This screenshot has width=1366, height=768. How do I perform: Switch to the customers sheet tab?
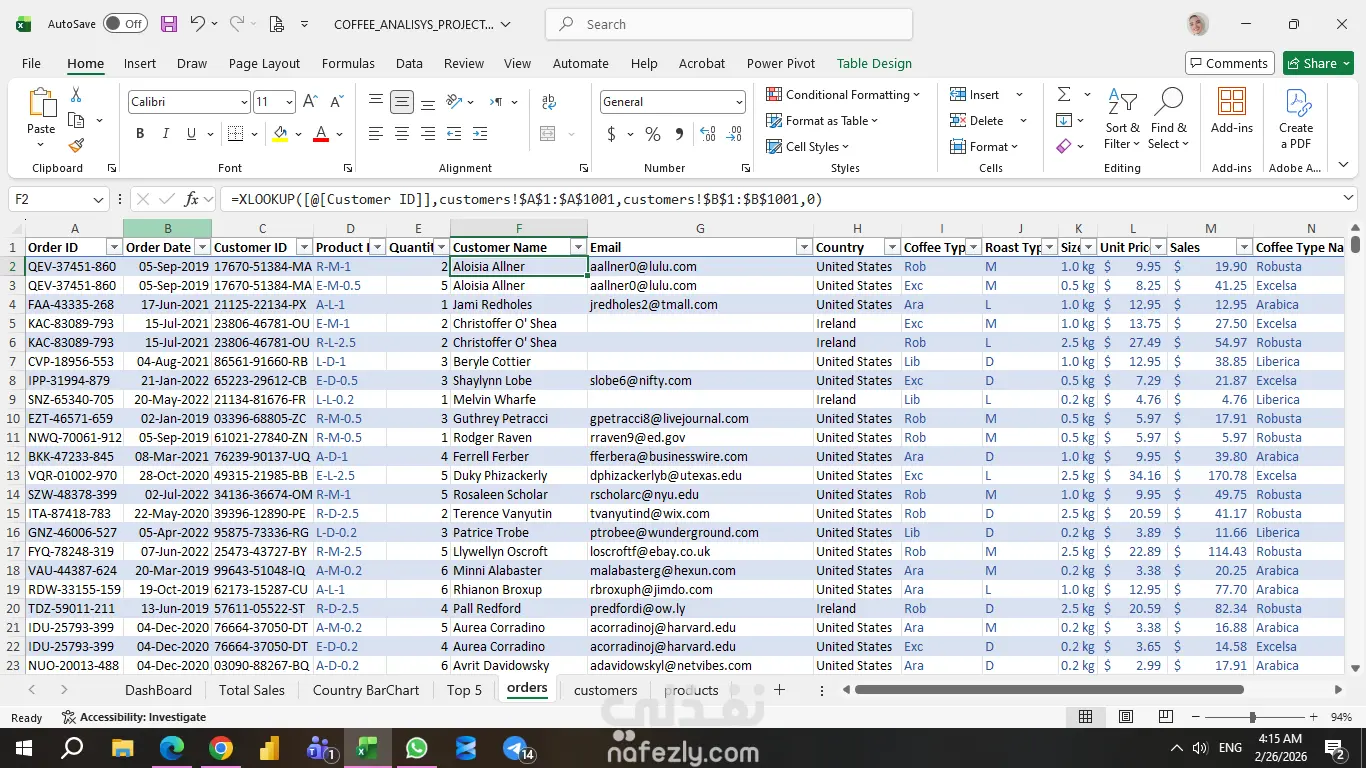(x=605, y=690)
